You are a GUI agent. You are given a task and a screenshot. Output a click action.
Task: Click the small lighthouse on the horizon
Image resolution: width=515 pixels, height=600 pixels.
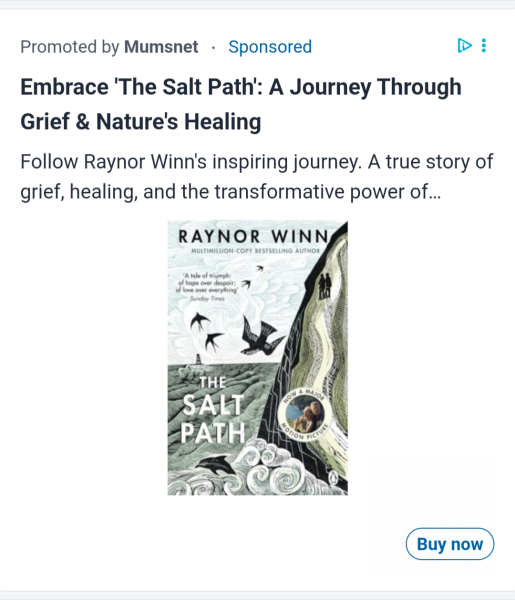coord(198,360)
